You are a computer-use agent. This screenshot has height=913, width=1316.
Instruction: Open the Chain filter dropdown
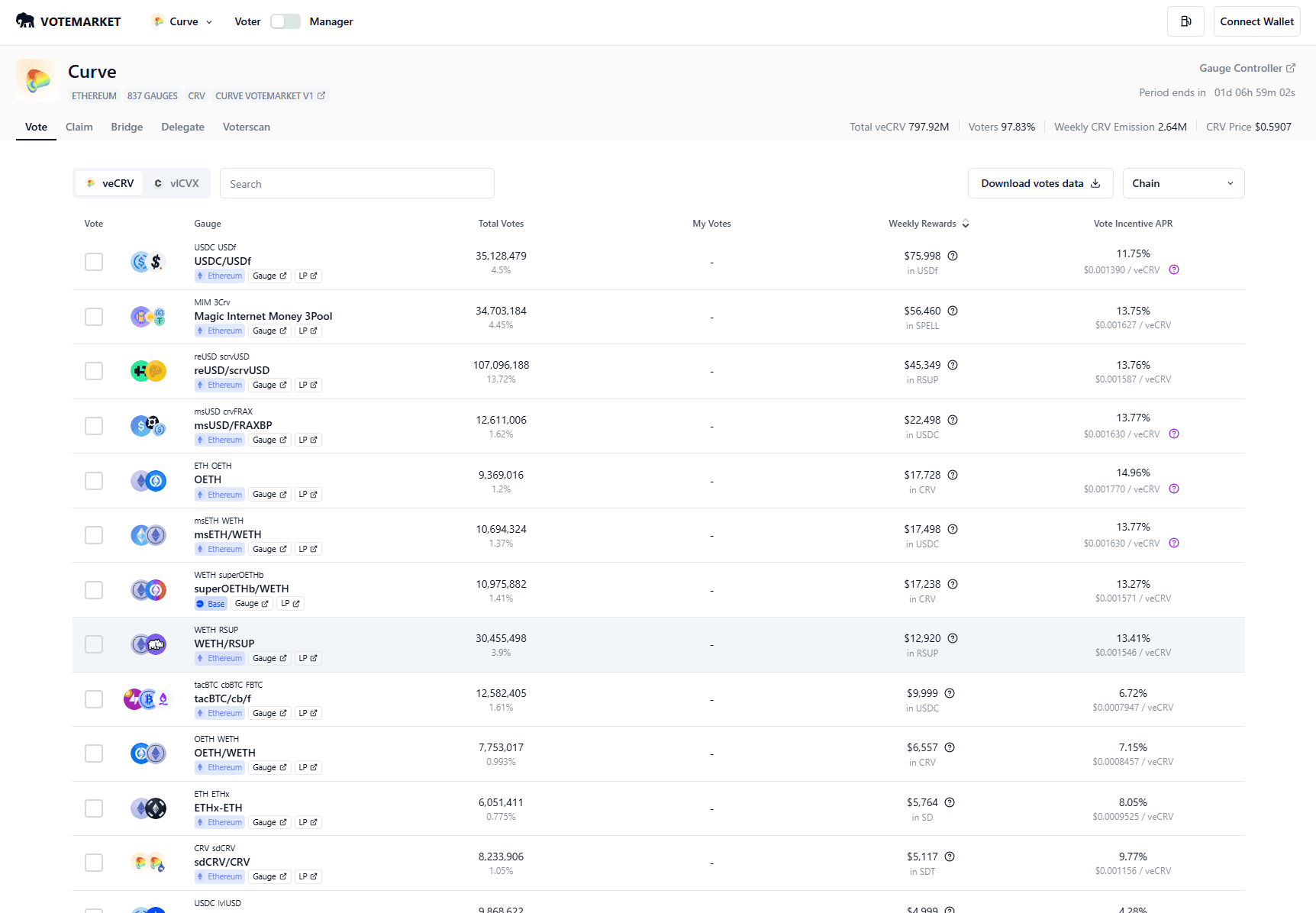[x=1183, y=183]
